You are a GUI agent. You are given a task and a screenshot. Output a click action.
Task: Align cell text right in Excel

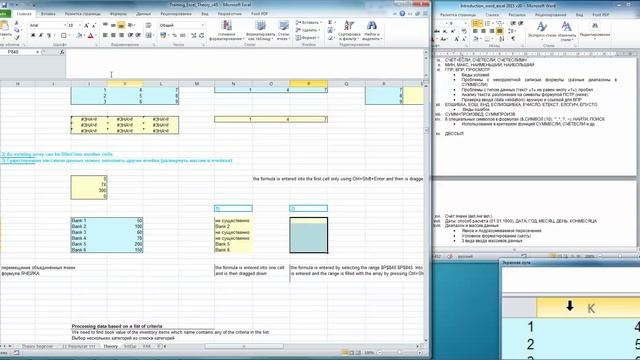tap(121, 36)
